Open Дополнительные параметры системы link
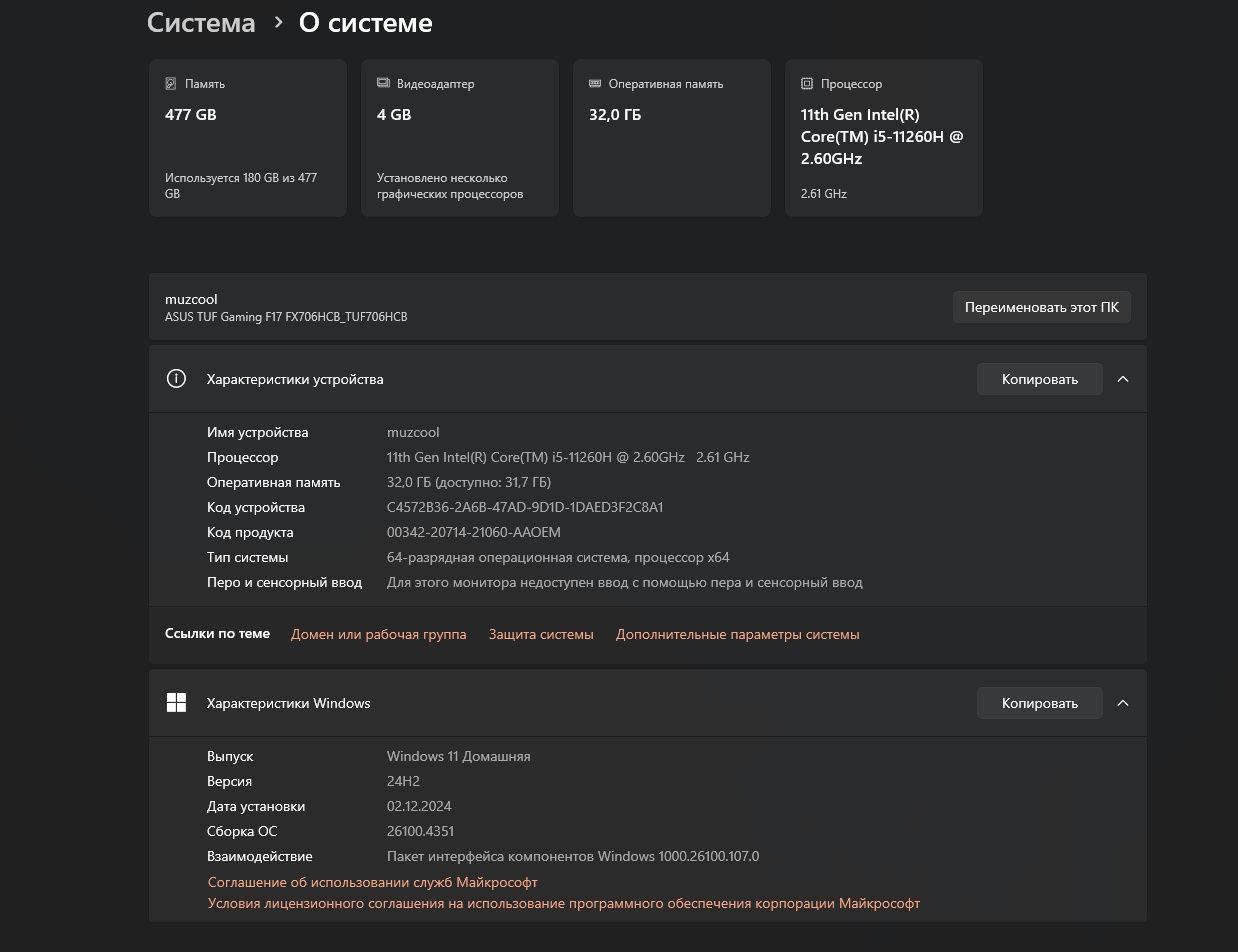This screenshot has width=1238, height=952. tap(738, 634)
